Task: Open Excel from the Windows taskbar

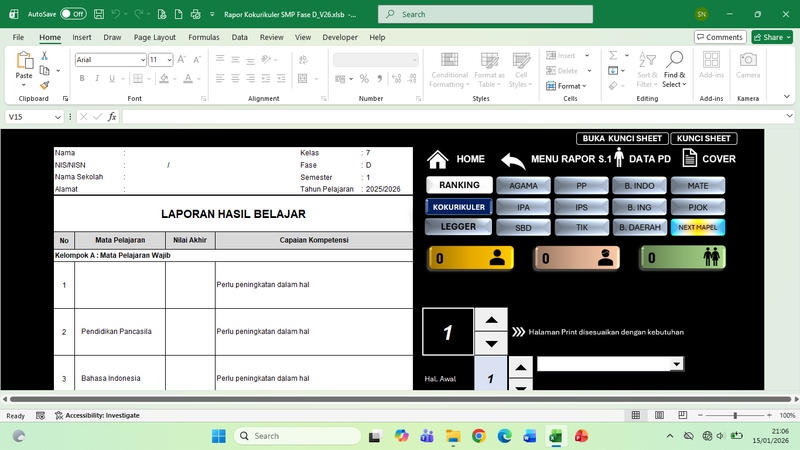Action: point(556,436)
